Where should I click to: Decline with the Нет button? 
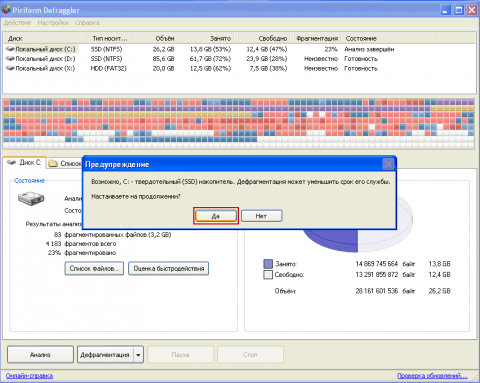point(262,216)
